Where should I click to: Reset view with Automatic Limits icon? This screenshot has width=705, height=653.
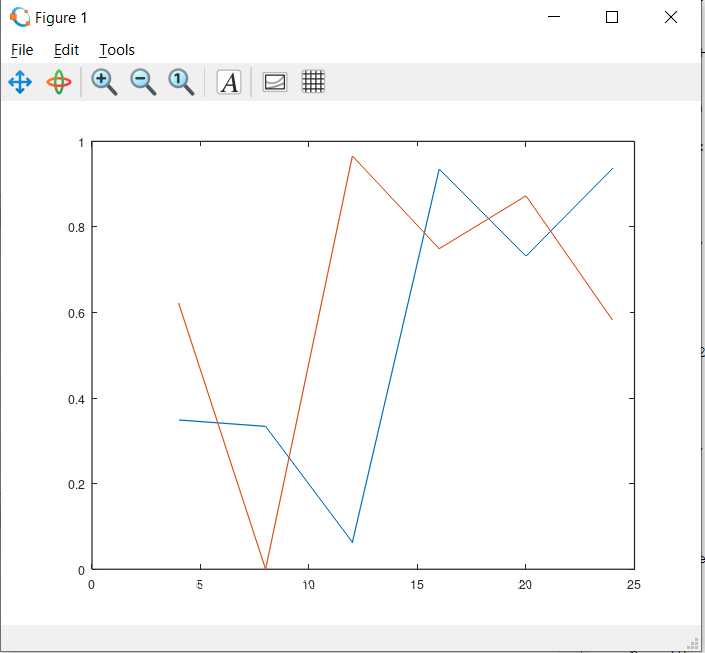pyautogui.click(x=181, y=82)
